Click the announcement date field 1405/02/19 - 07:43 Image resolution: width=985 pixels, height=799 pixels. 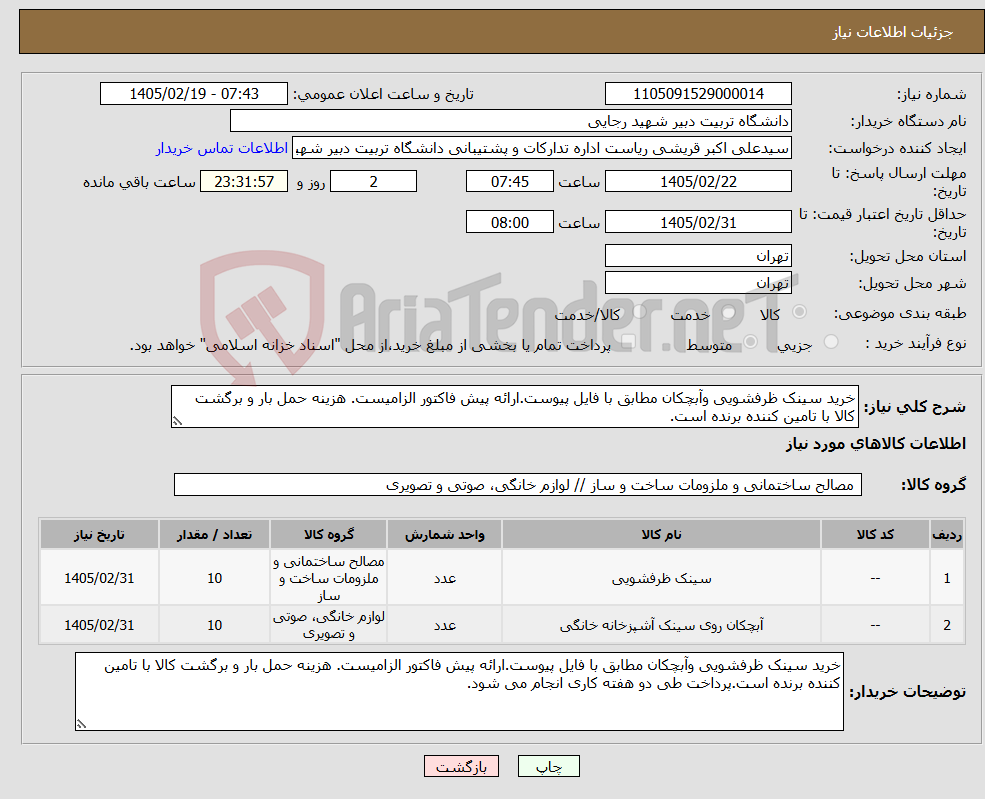point(193,94)
